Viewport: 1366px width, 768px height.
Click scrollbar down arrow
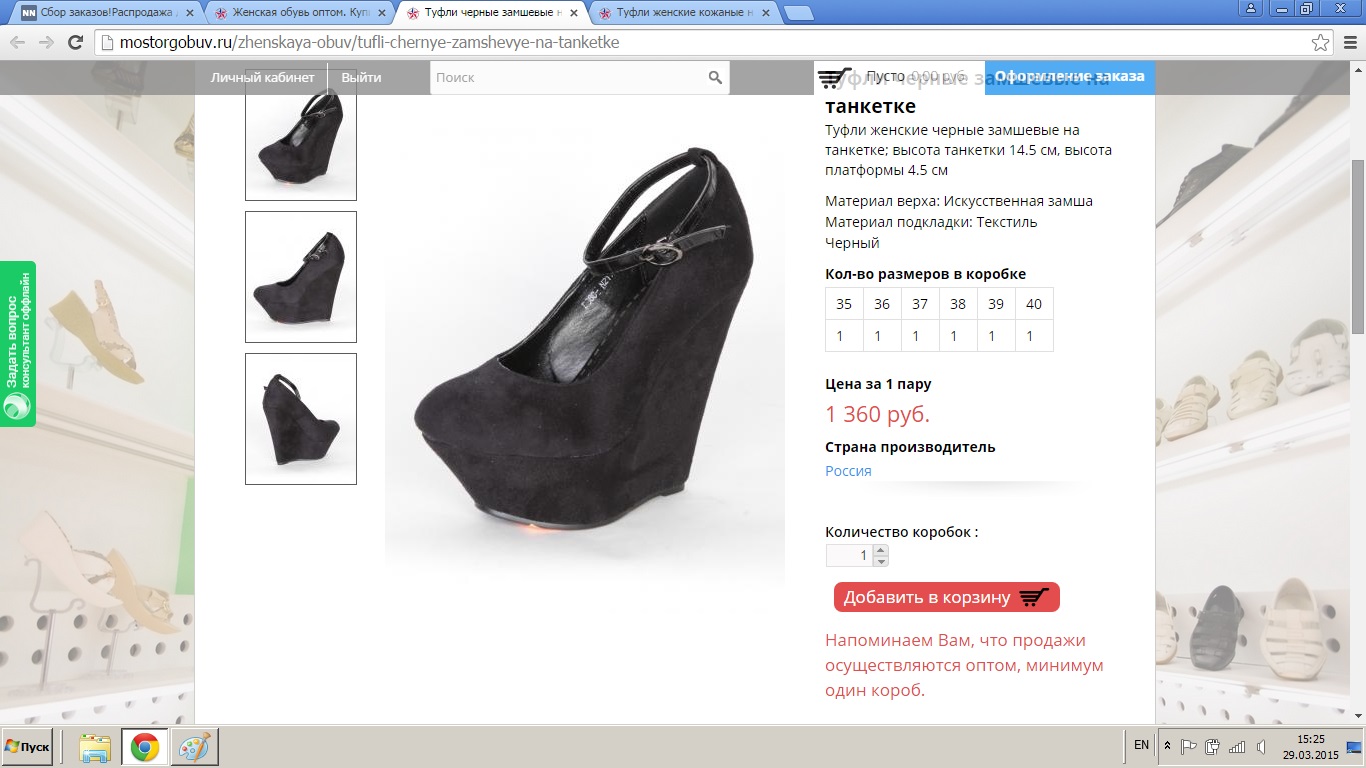point(1358,716)
